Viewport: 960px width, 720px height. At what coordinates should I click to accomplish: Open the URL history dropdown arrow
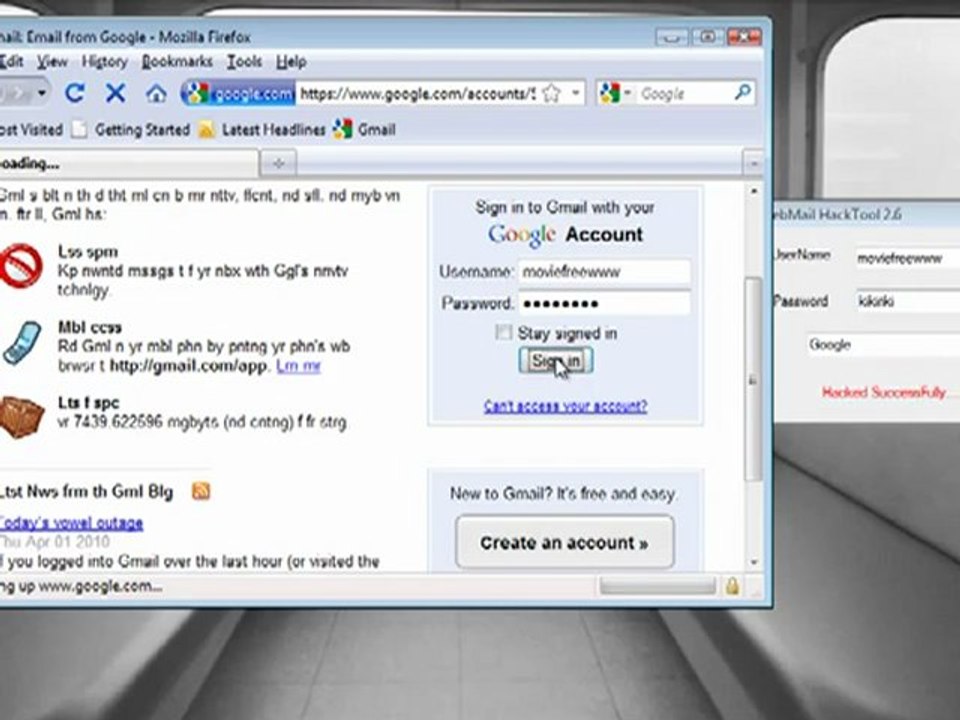[x=576, y=94]
